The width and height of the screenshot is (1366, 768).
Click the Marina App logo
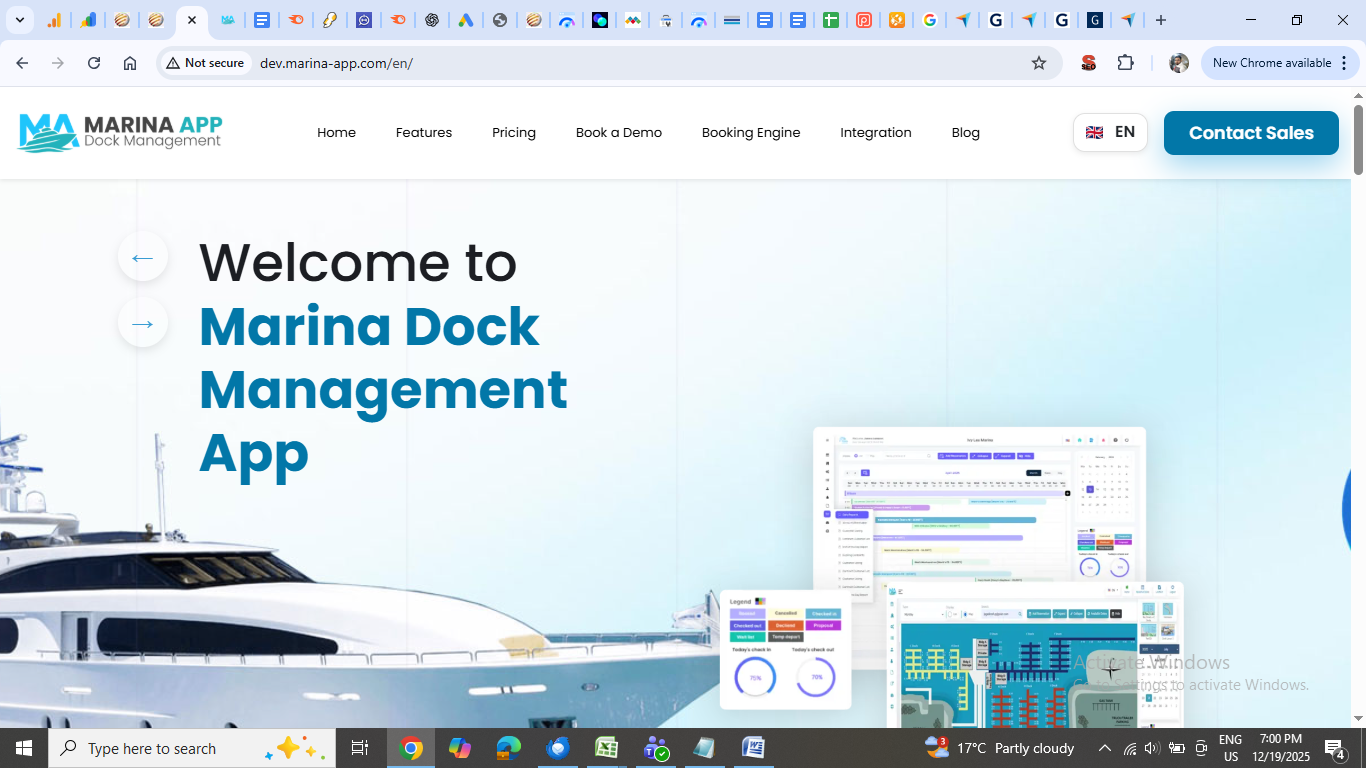tap(119, 131)
